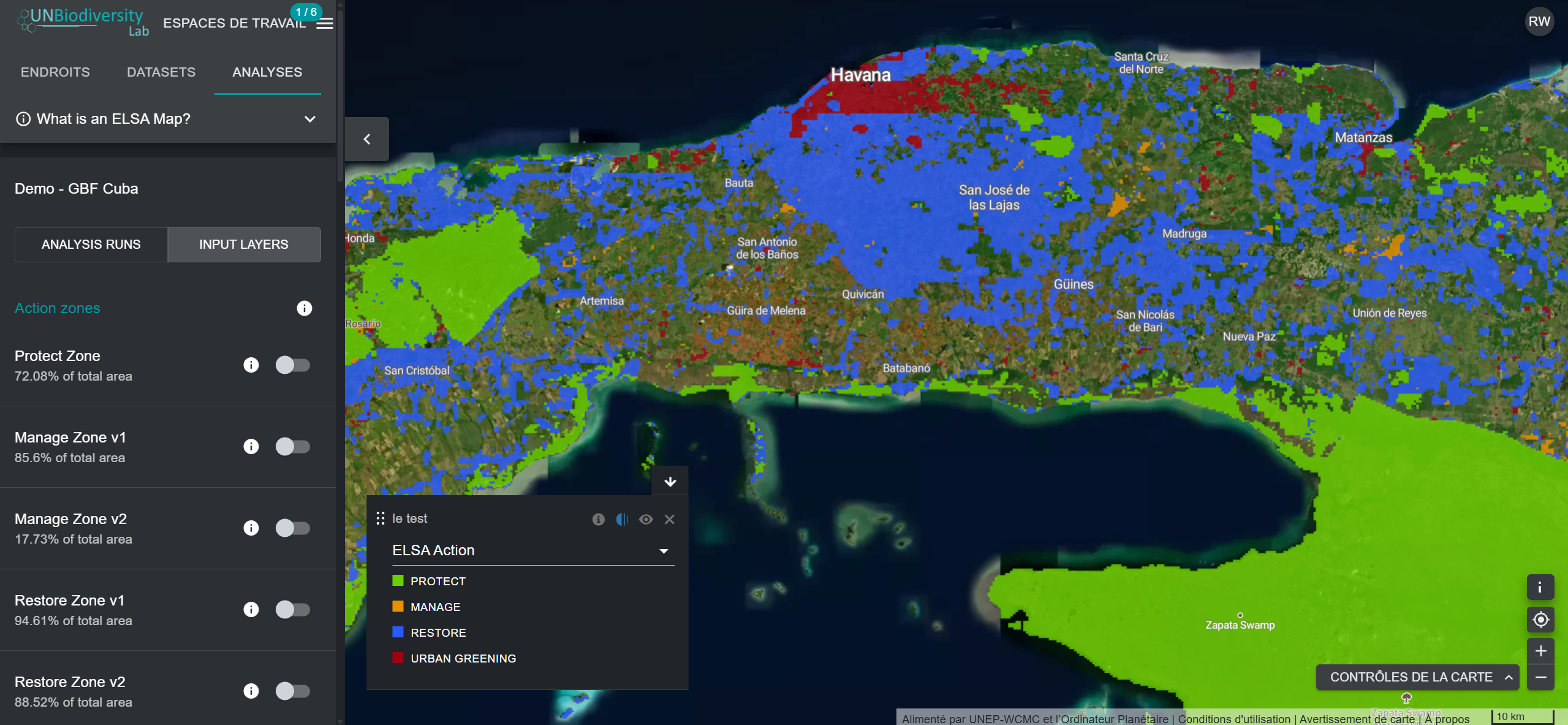Expand the What is an ELSA Map section
Screen dimensions: 1568x725
click(310, 119)
